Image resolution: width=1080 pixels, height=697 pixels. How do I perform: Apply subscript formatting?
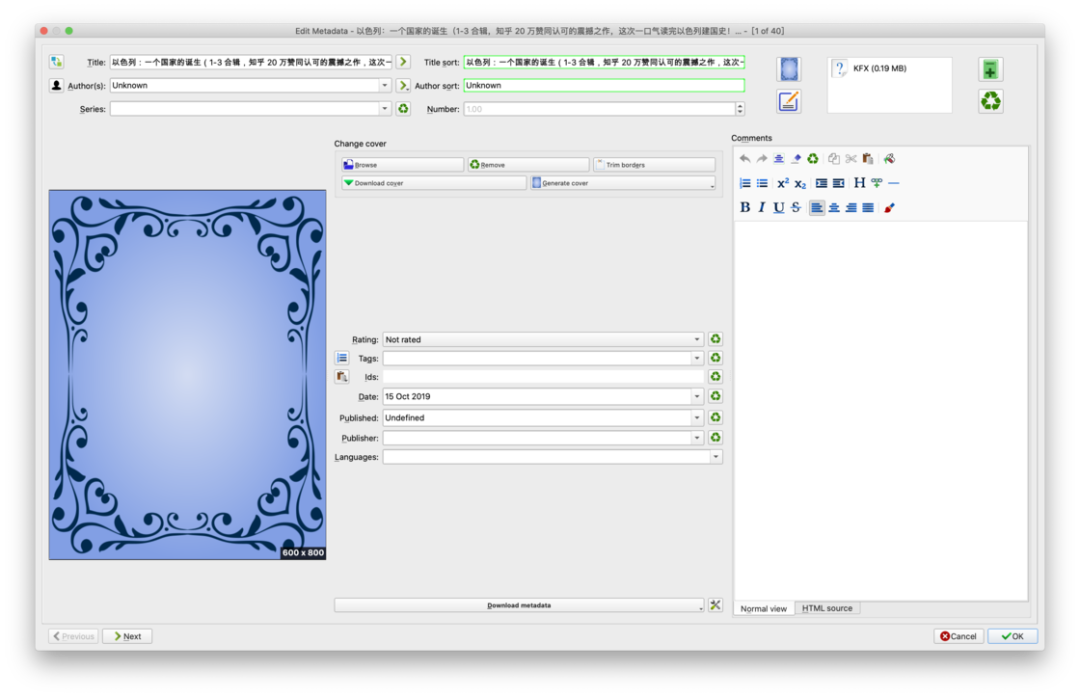click(x=800, y=183)
